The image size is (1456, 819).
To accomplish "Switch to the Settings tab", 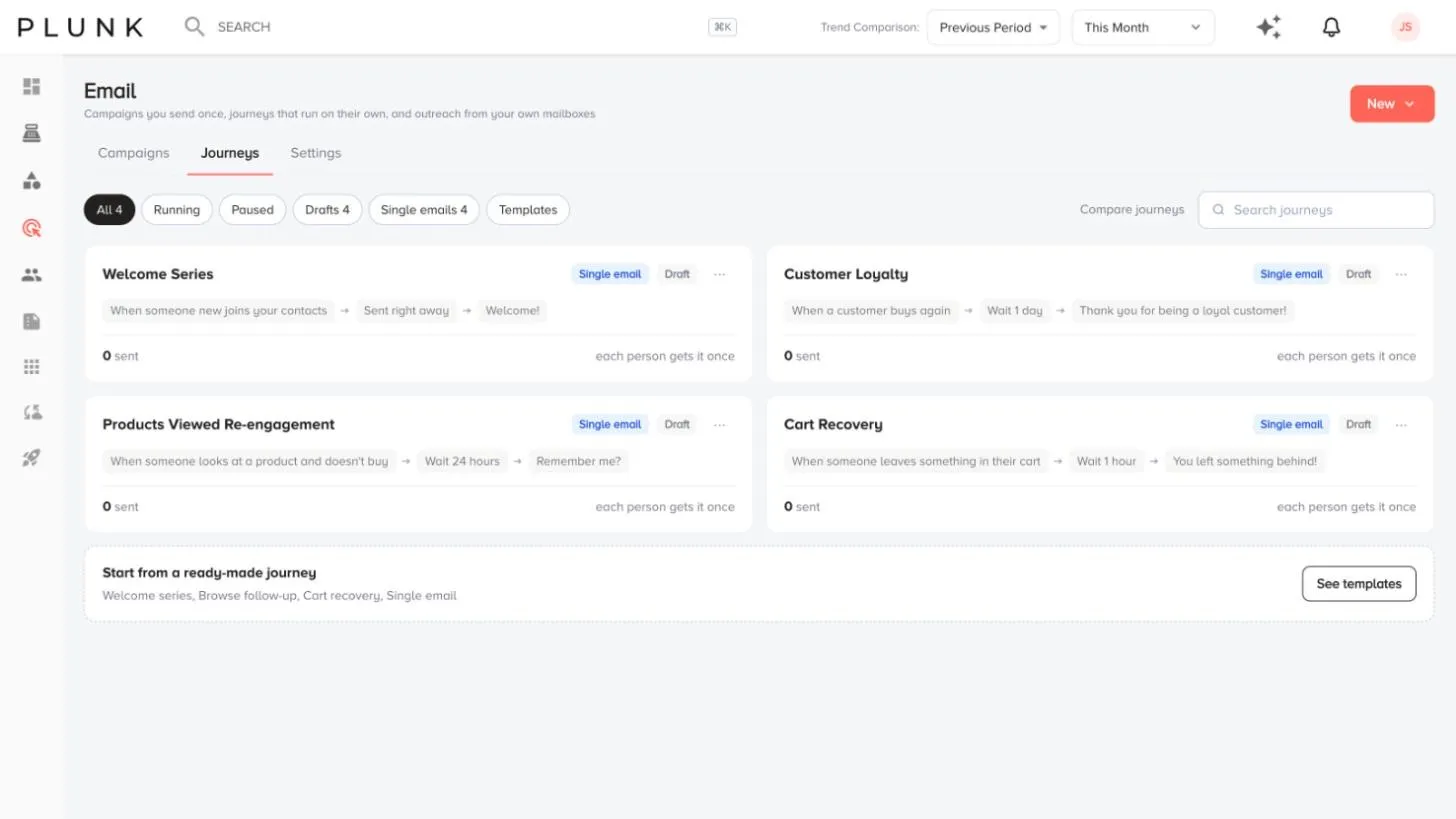I will 316,153.
